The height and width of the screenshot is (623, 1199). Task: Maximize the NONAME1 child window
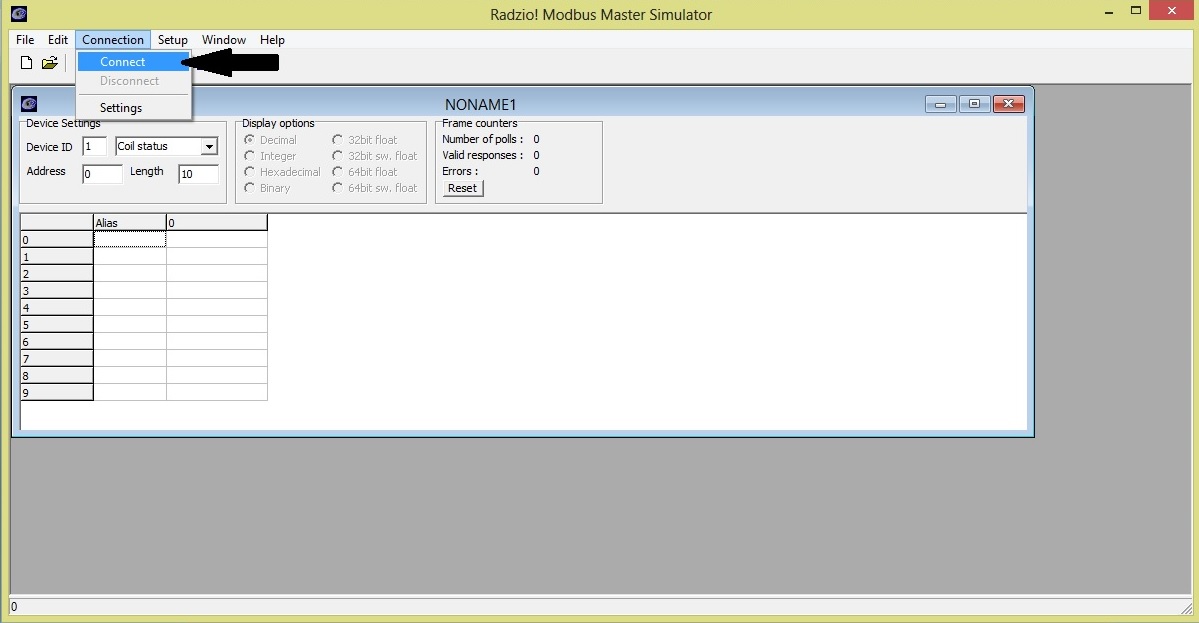pos(974,104)
